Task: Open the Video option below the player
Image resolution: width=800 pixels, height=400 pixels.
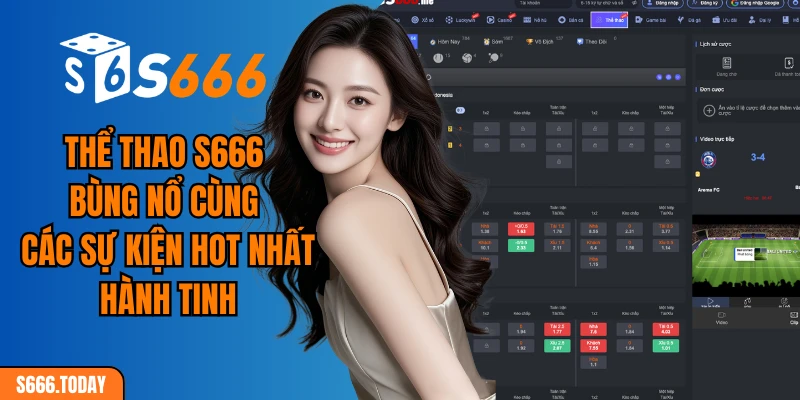Action: point(721,318)
